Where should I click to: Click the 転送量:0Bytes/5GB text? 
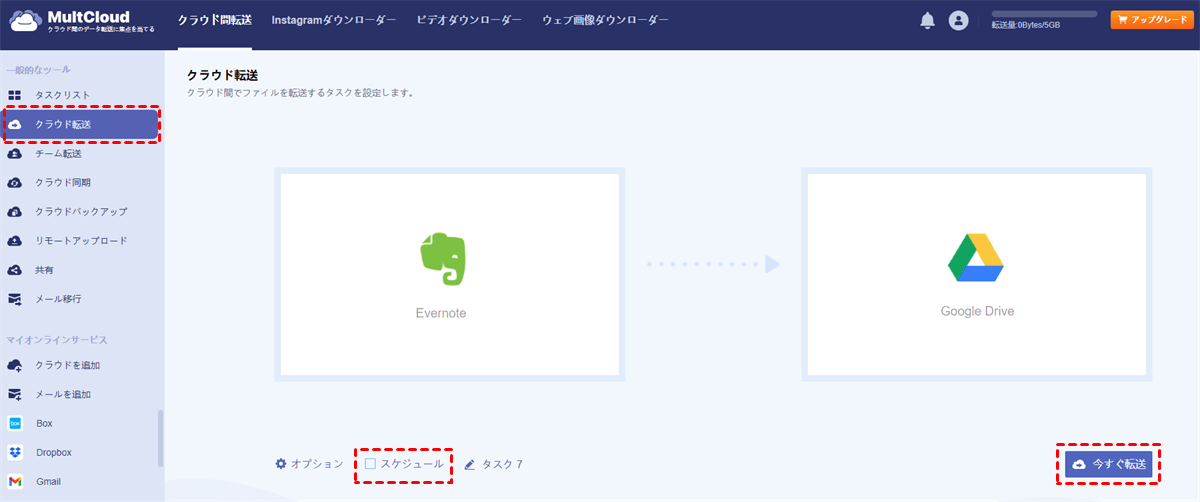pyautogui.click(x=1026, y=25)
